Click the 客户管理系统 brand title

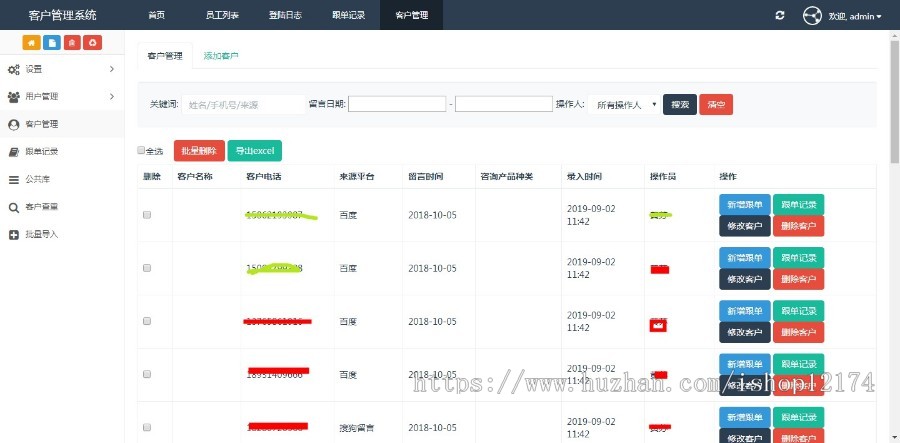point(63,15)
